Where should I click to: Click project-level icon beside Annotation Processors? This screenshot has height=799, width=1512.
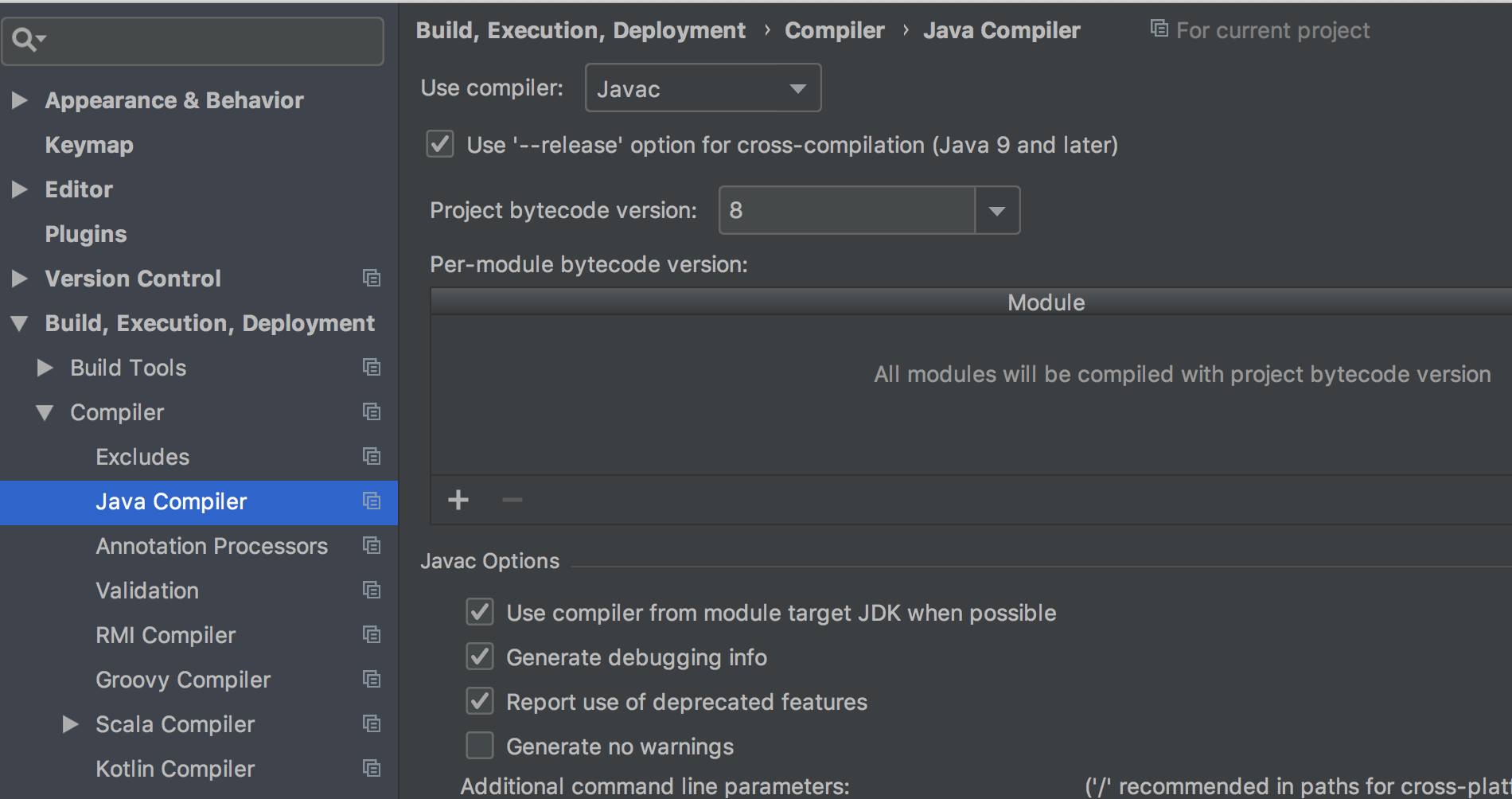tap(371, 546)
